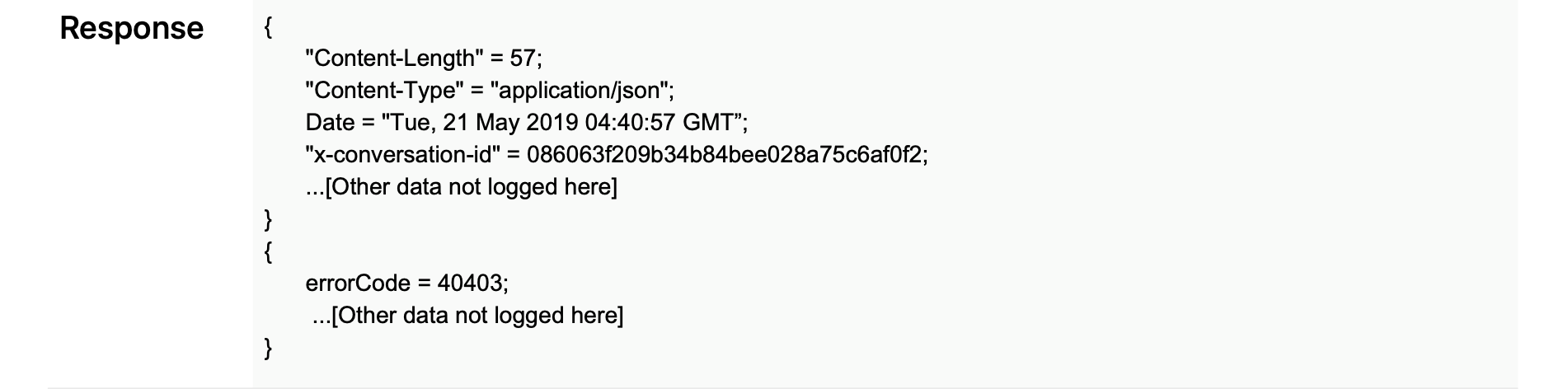Click the Date key label
Viewport: 1568px width, 389px height.
[330, 123]
